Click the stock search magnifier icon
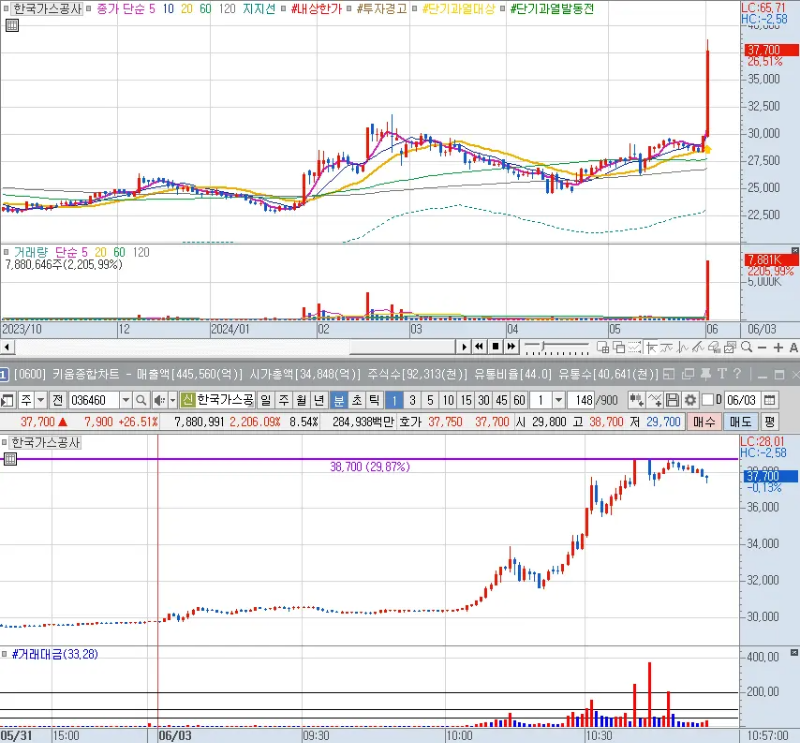800x743 pixels. coord(141,400)
